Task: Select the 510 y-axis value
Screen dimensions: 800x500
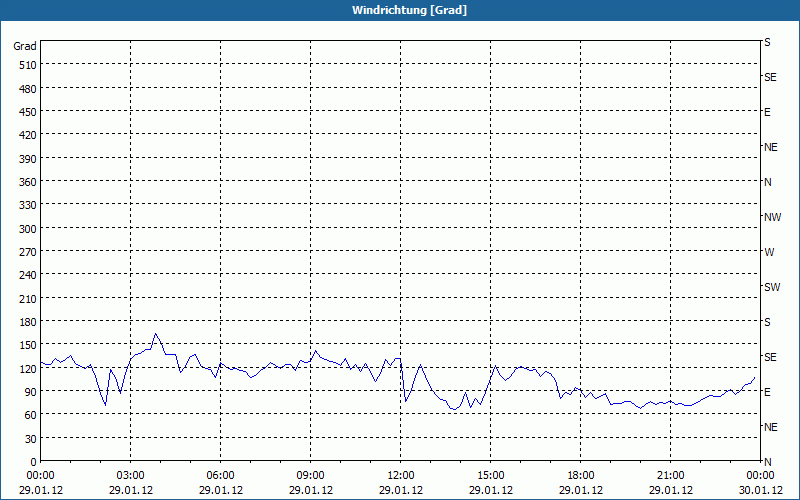Action: pos(28,65)
